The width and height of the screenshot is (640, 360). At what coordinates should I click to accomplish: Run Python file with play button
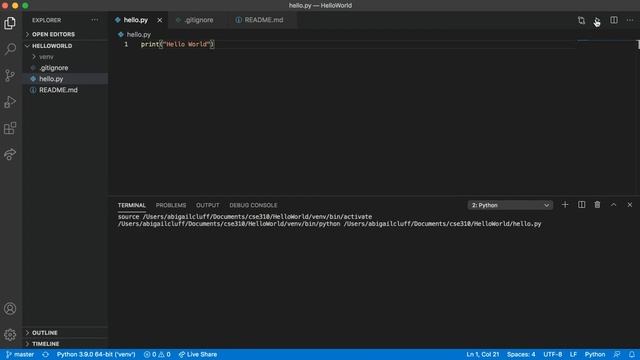(x=597, y=20)
